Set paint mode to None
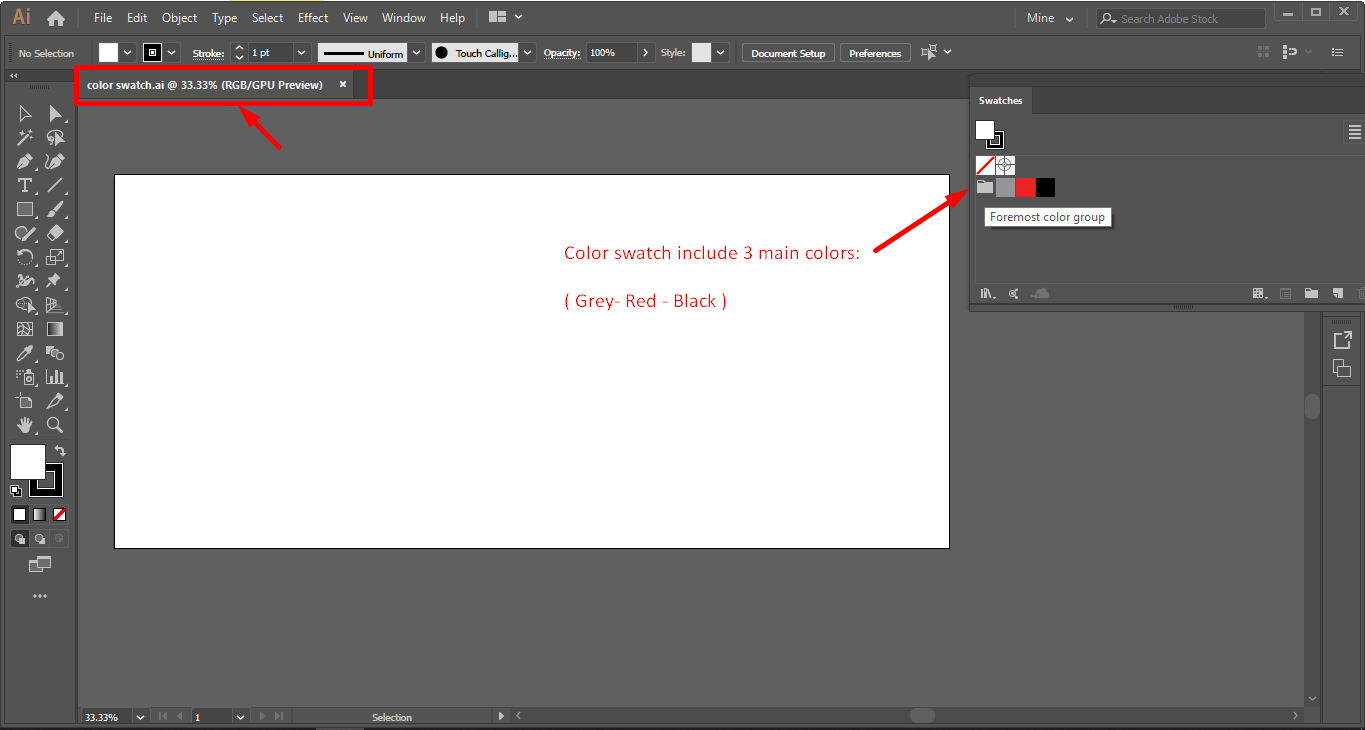Image resolution: width=1365 pixels, height=730 pixels. click(60, 514)
